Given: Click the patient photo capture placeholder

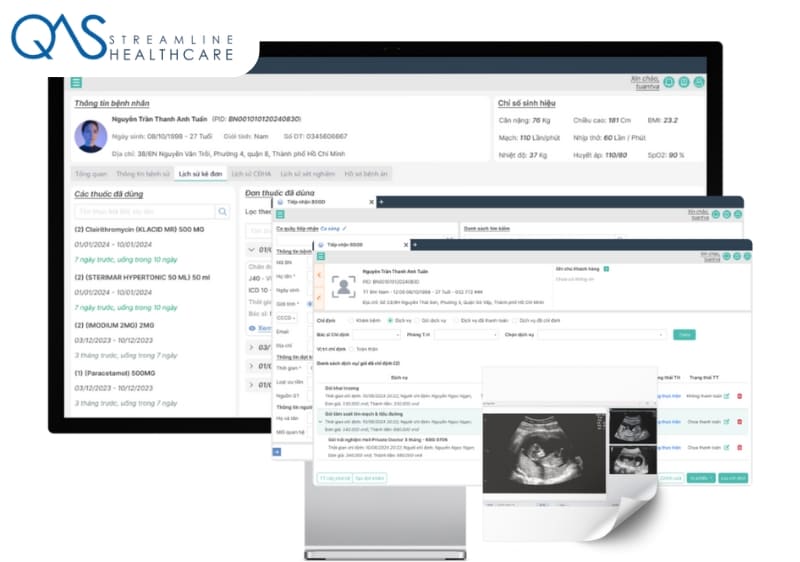Looking at the screenshot, I should click(343, 287).
